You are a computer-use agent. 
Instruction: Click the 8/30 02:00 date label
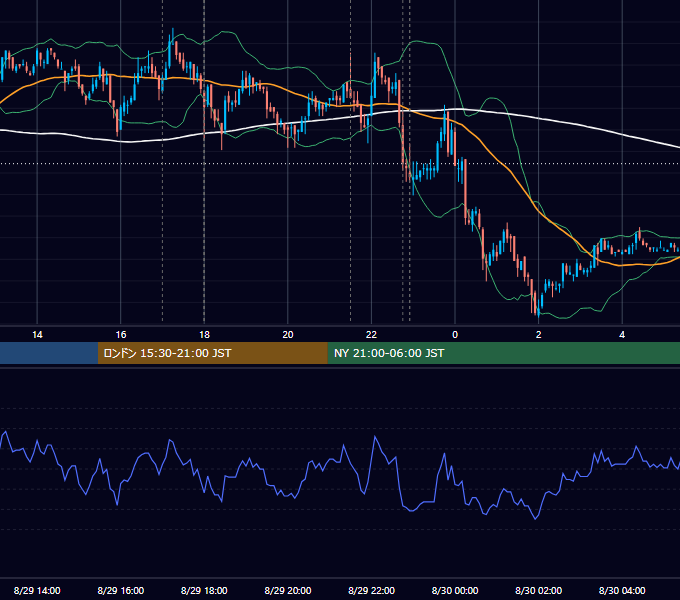coord(539,590)
